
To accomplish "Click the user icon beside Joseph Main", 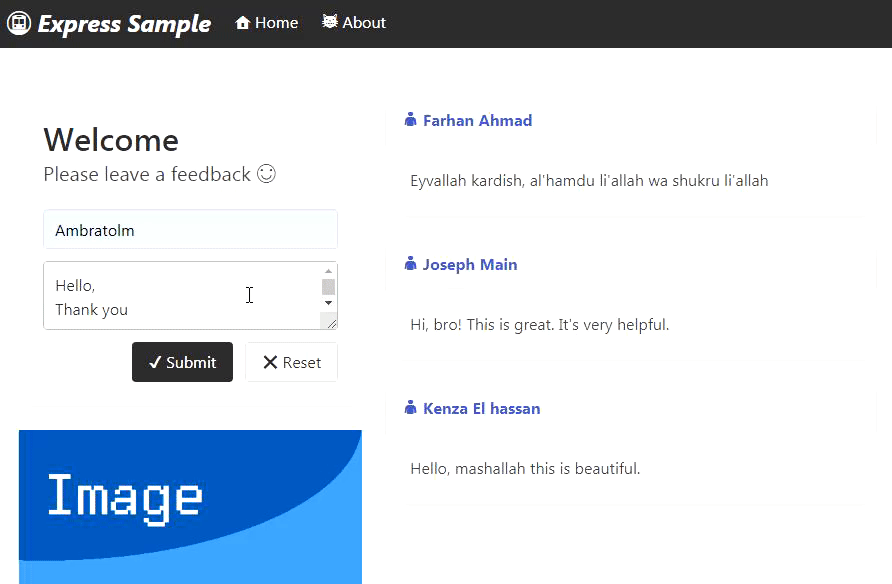I will pyautogui.click(x=410, y=264).
